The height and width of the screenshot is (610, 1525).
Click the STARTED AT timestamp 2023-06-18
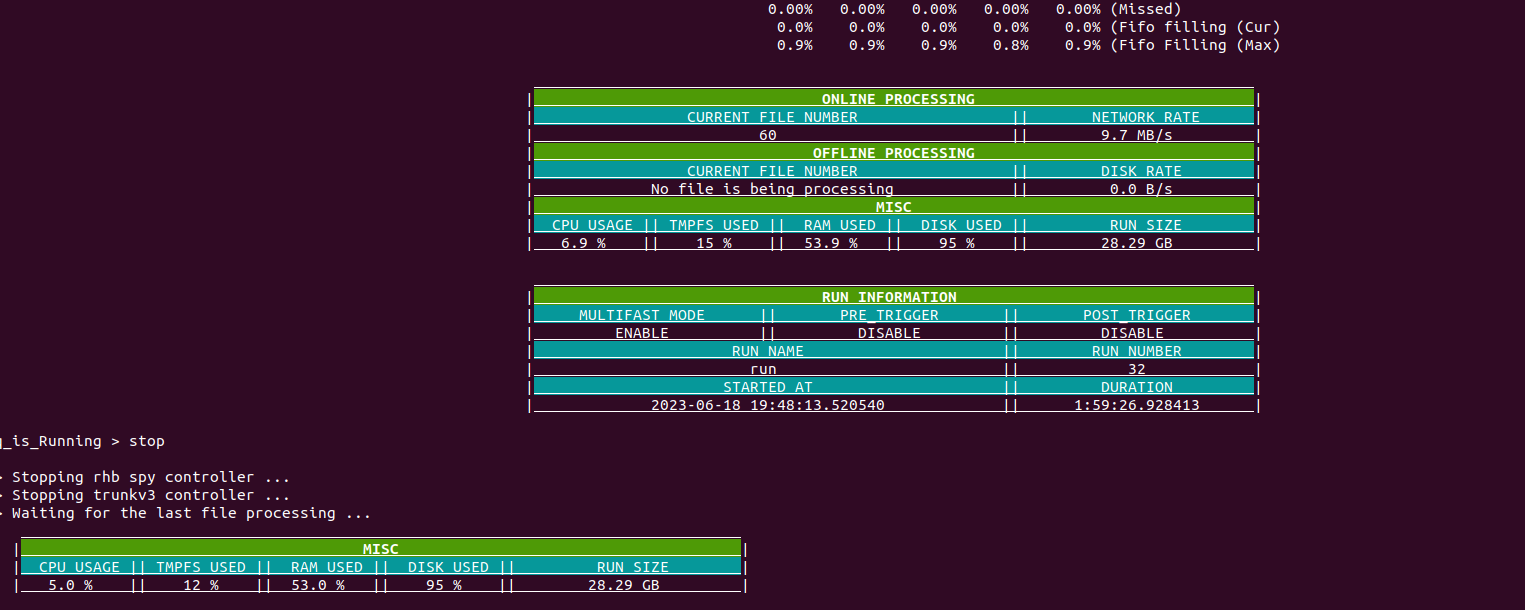point(767,405)
